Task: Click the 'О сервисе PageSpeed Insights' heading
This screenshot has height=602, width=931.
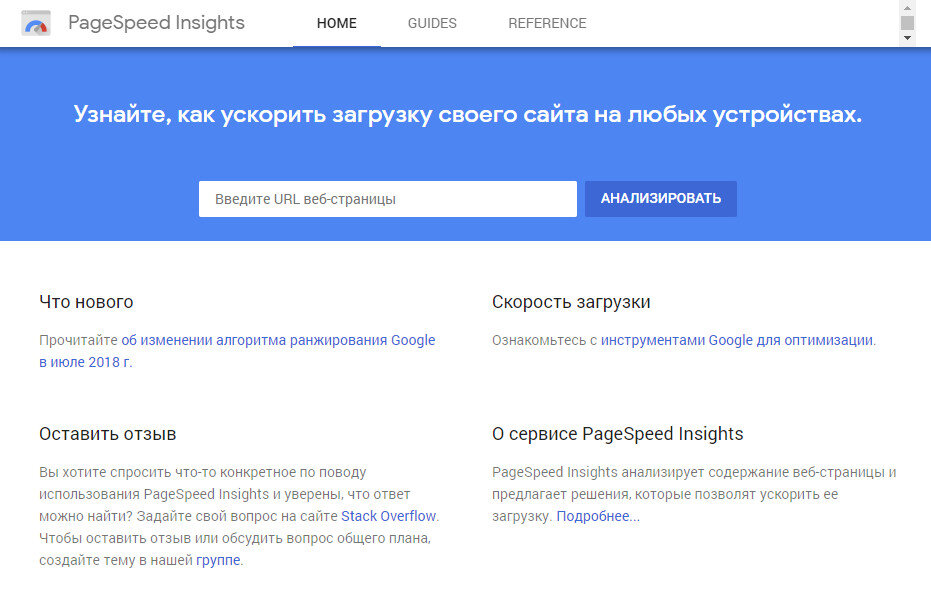Action: point(617,434)
